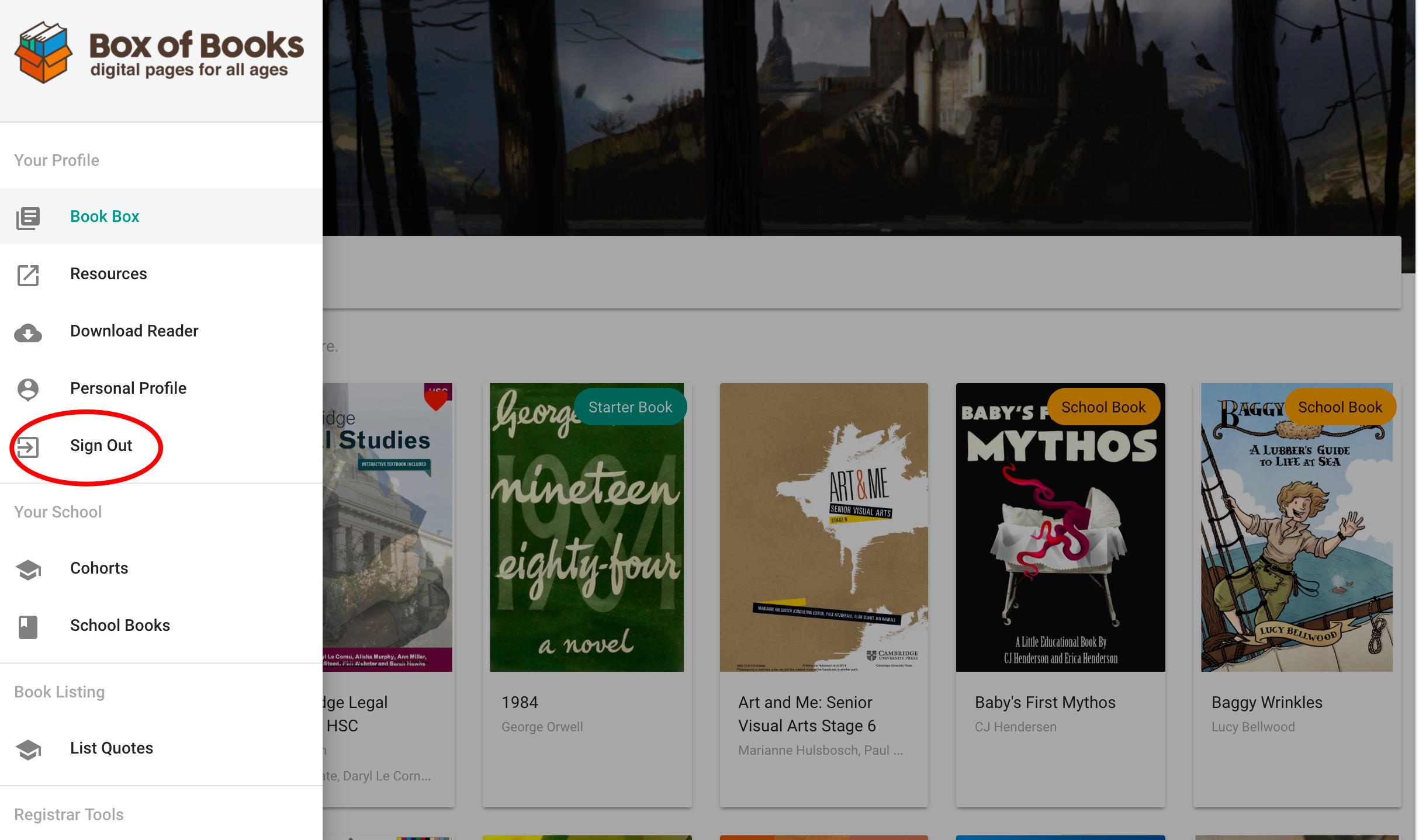The height and width of the screenshot is (840, 1419).
Task: Click the 'Book Listing' section heading
Action: (x=59, y=692)
